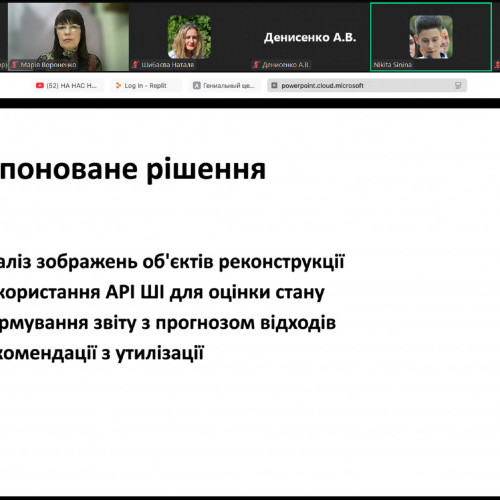Click the screen-share icon in the powerpoint tab
The width and height of the screenshot is (500, 500).
458,86
